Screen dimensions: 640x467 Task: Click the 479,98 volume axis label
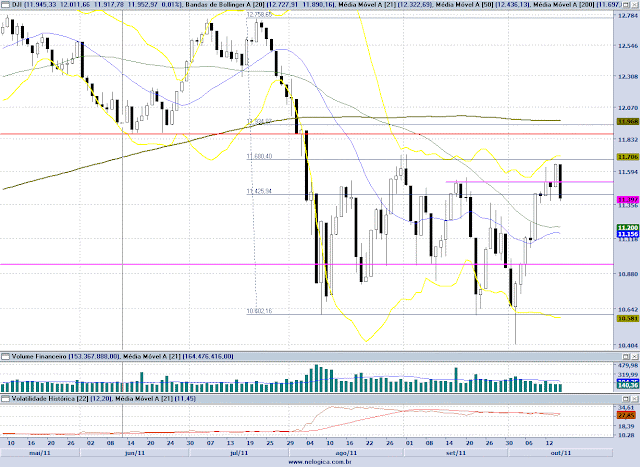(628, 365)
